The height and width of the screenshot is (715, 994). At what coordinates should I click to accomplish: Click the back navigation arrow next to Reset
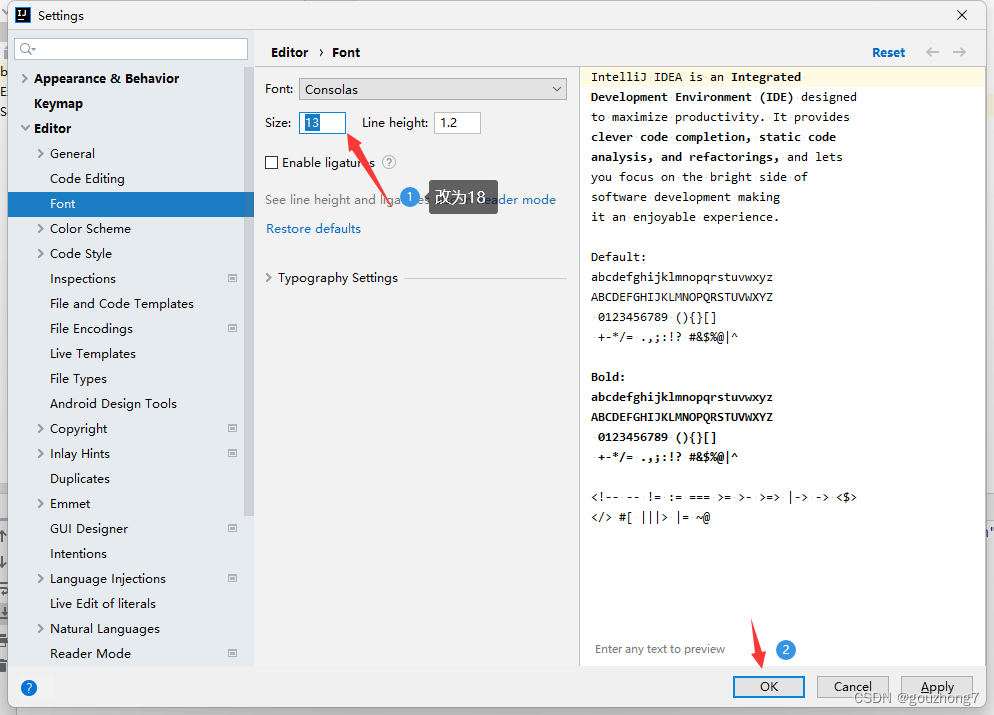point(932,52)
